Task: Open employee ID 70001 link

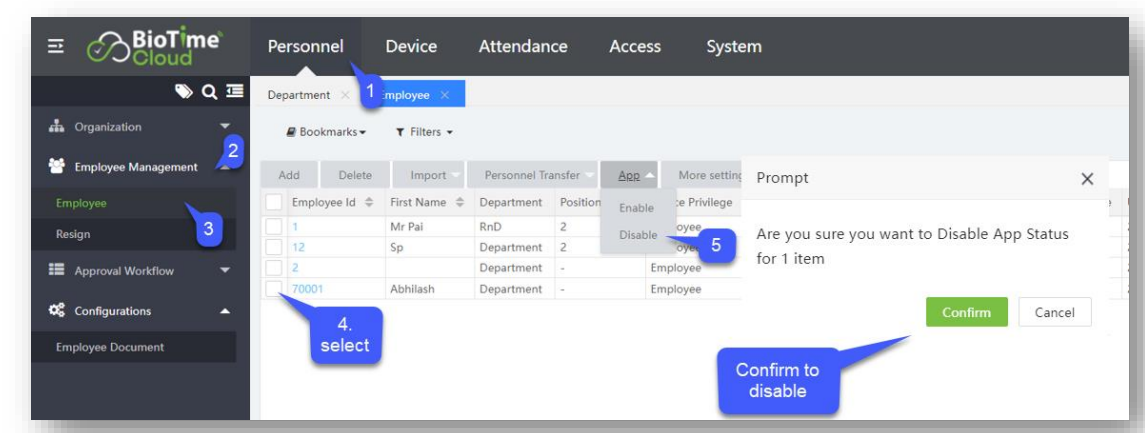Action: coord(307,289)
